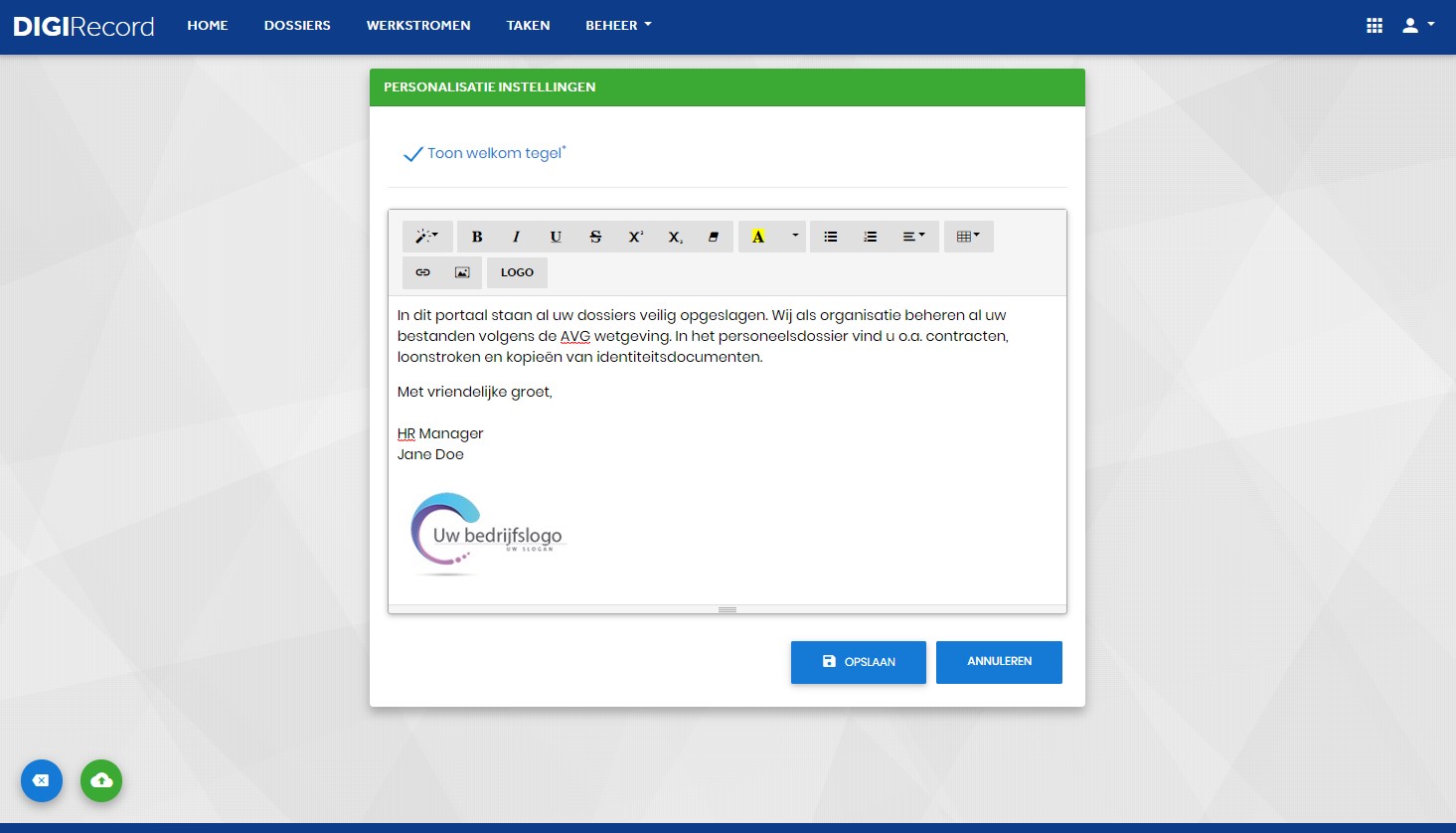Click the Annuleren button
The width and height of the screenshot is (1456, 833).
[999, 662]
